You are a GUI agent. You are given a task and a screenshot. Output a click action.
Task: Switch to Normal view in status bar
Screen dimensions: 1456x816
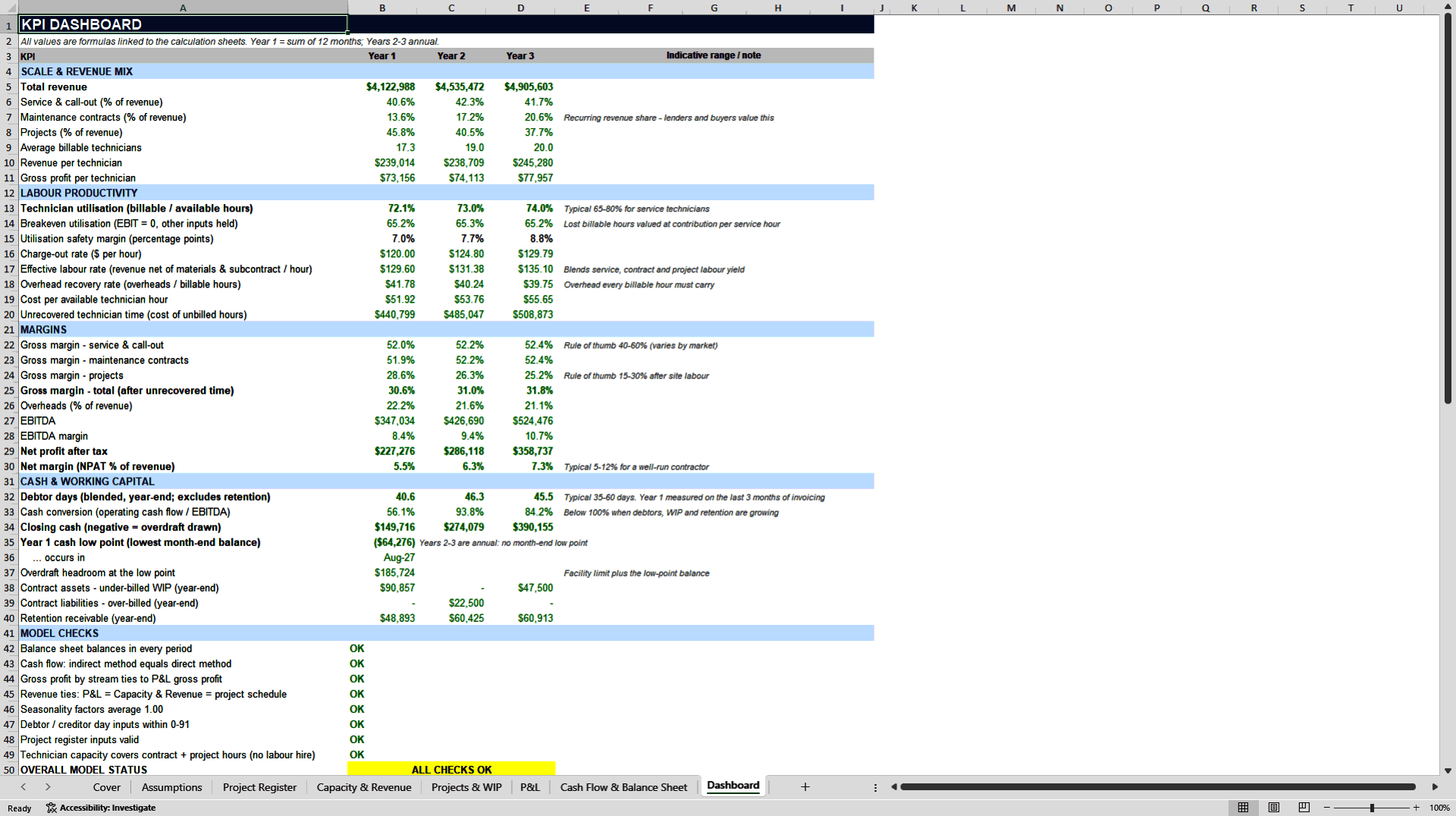pos(1243,808)
